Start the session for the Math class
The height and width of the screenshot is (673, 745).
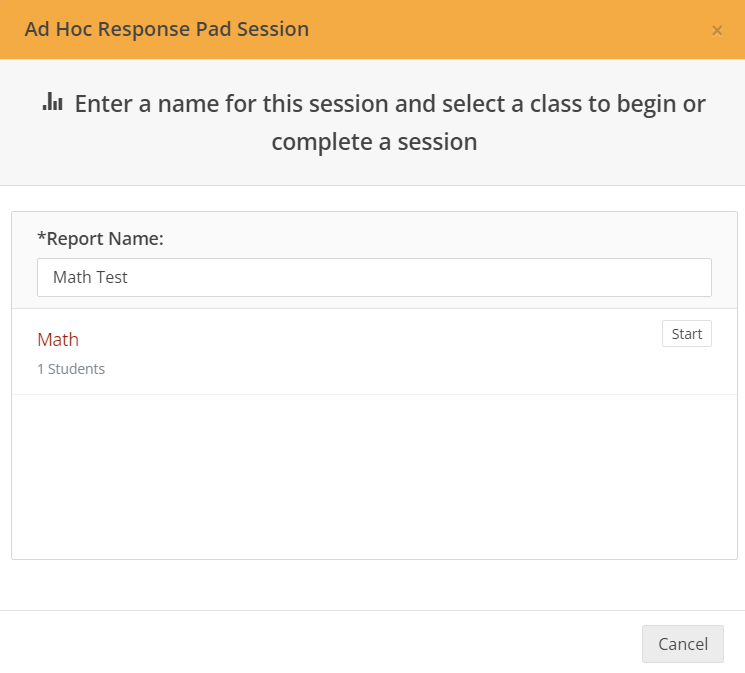pyautogui.click(x=687, y=334)
